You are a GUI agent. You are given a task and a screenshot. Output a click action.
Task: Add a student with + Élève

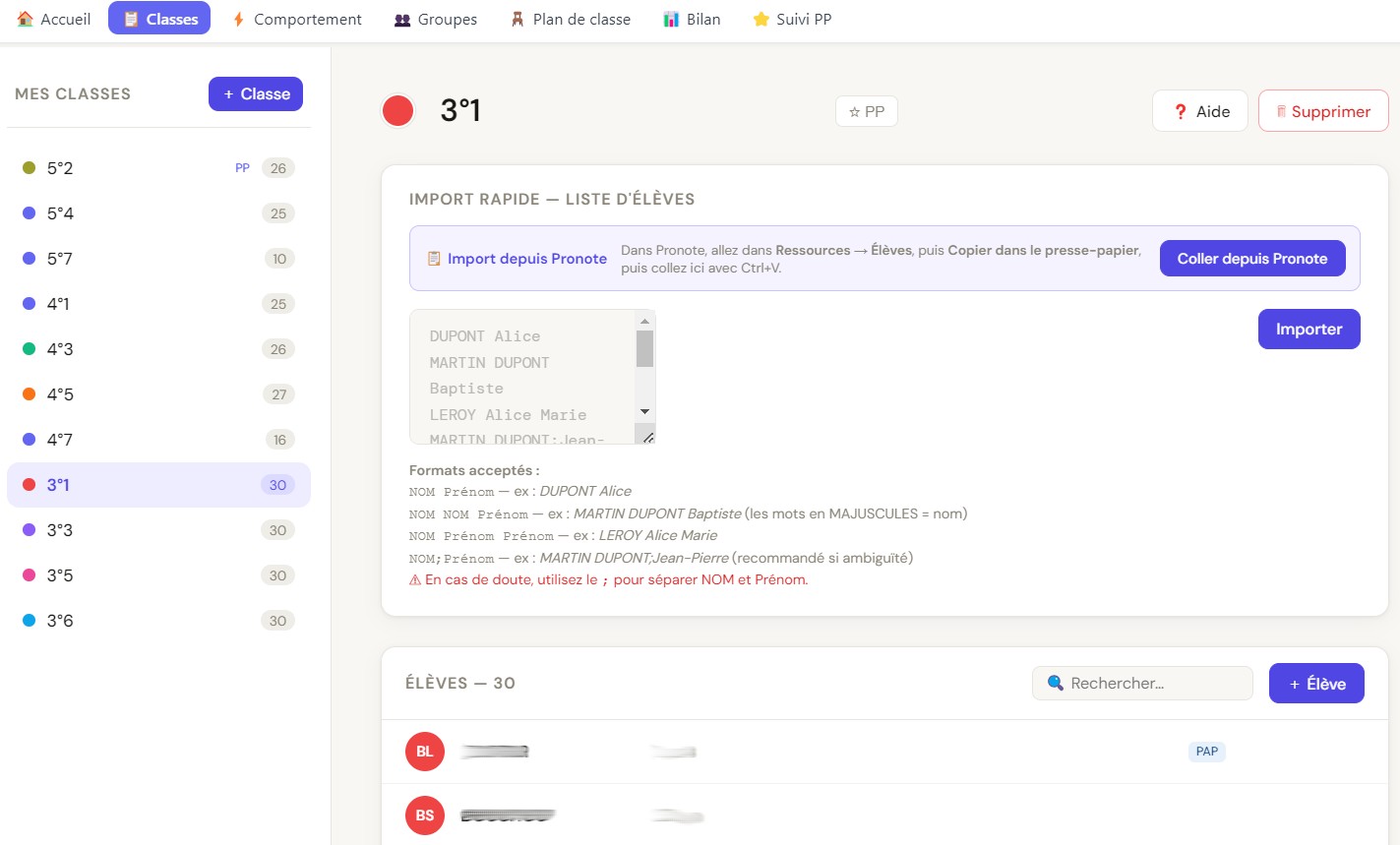point(1316,684)
